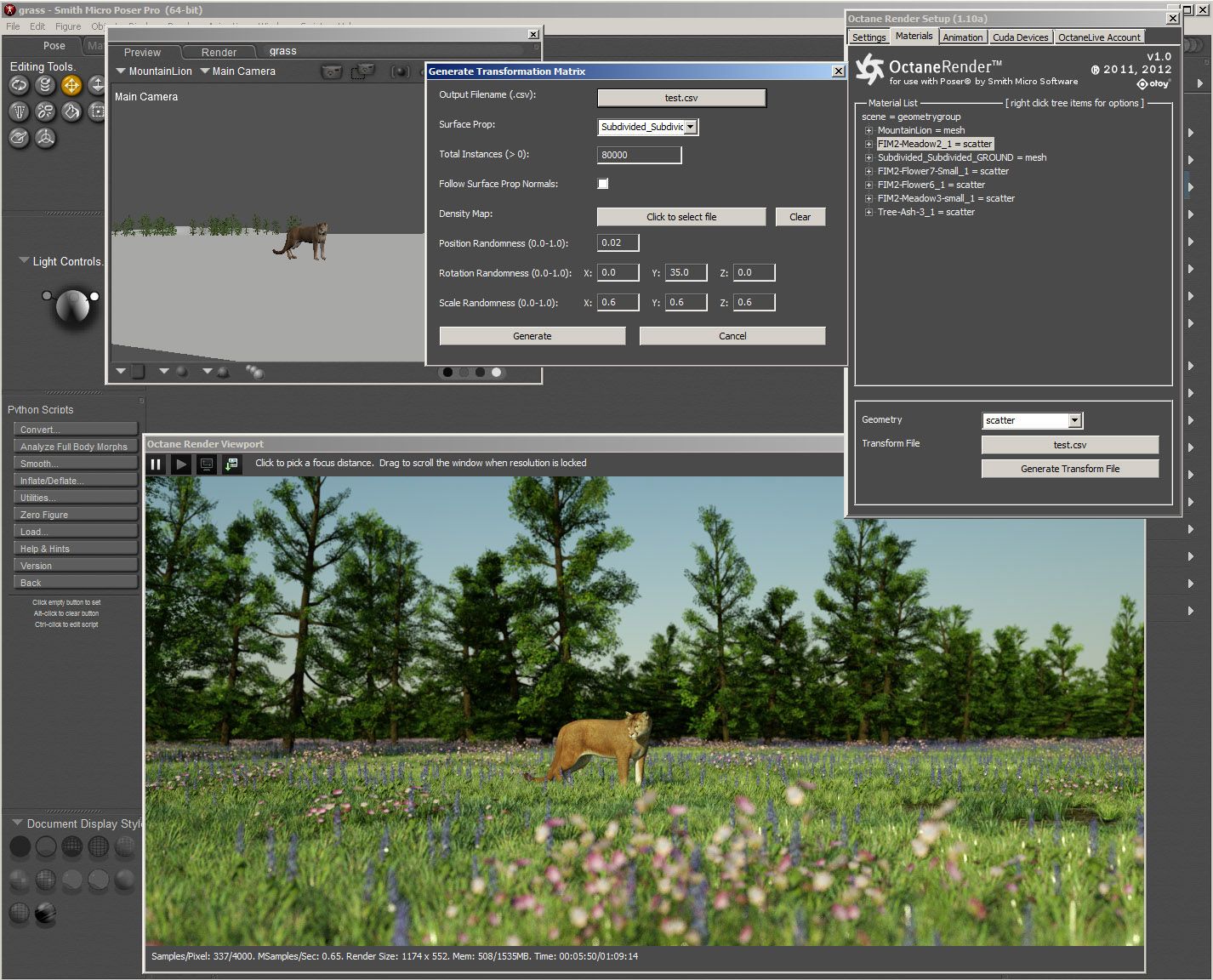
Task: Open the Cuda Devices tab
Action: click(1021, 37)
